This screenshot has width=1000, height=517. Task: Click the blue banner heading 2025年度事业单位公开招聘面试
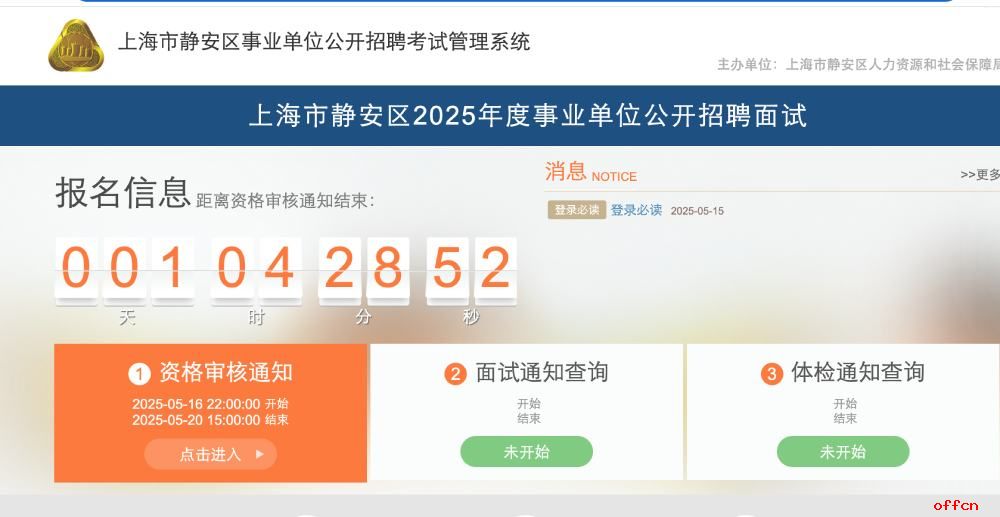(528, 116)
